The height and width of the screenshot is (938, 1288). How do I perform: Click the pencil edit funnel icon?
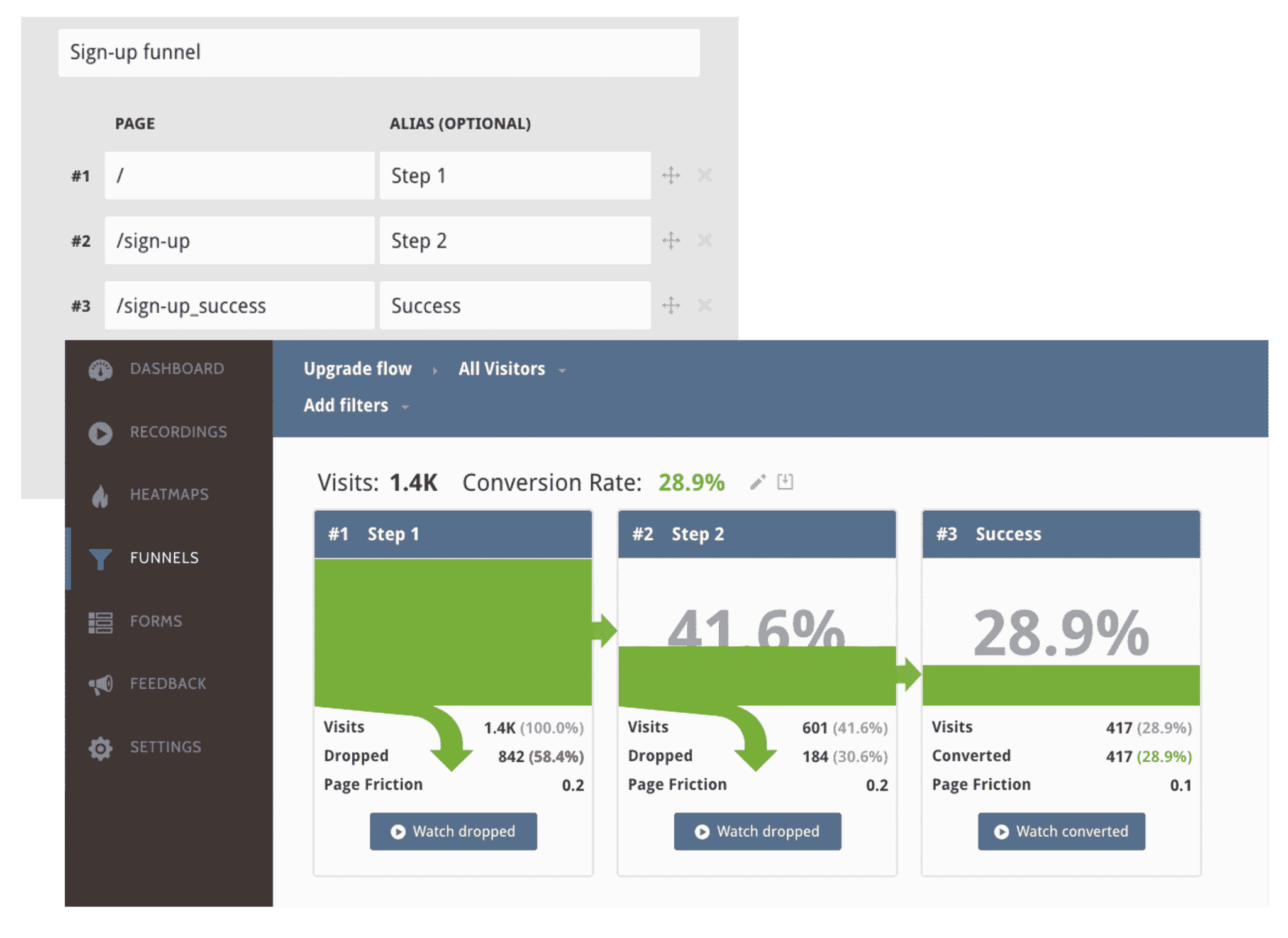tap(758, 483)
